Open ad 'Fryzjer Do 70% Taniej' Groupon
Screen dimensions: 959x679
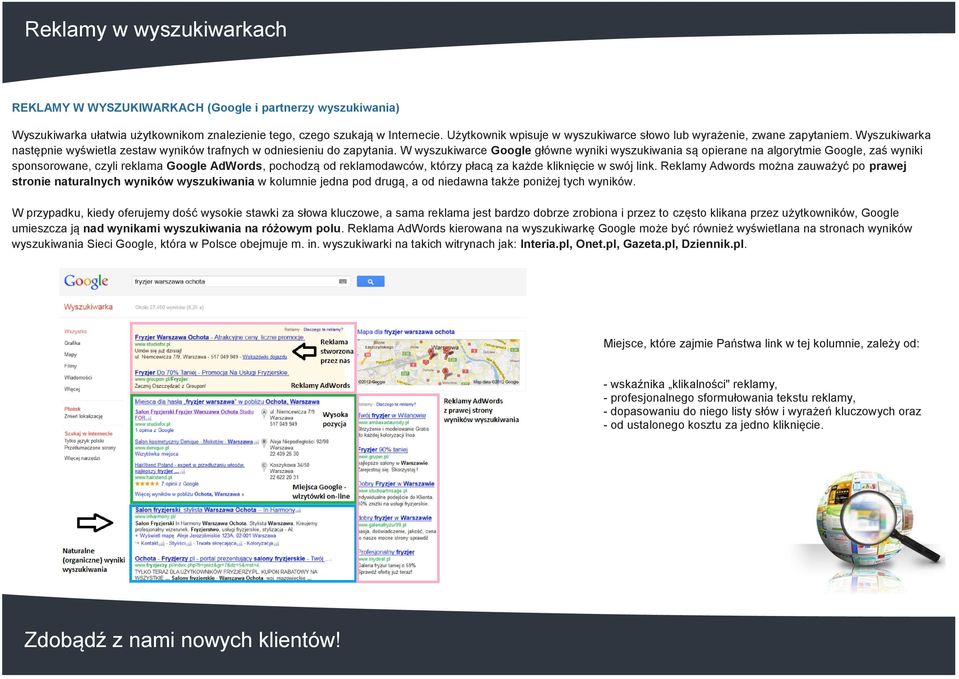211,372
